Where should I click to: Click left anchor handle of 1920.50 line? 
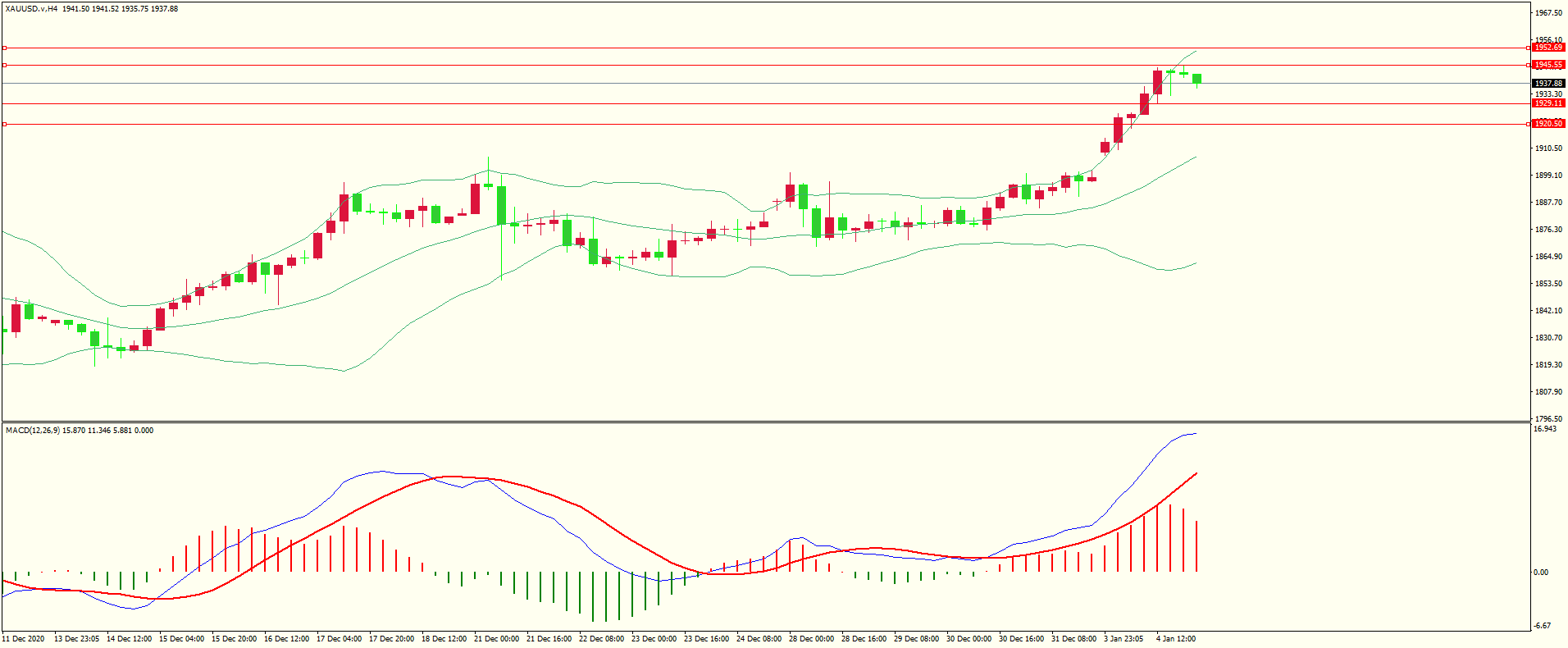[4, 124]
